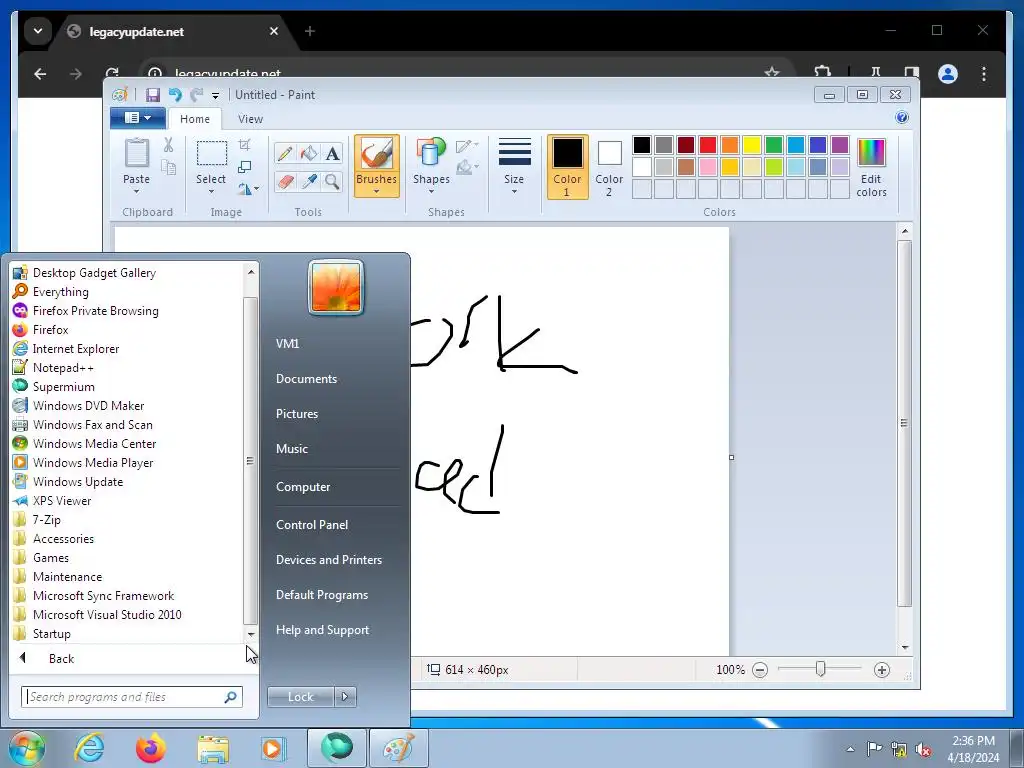1024x768 pixels.
Task: Click the Crop icon in Image group
Action: click(244, 145)
